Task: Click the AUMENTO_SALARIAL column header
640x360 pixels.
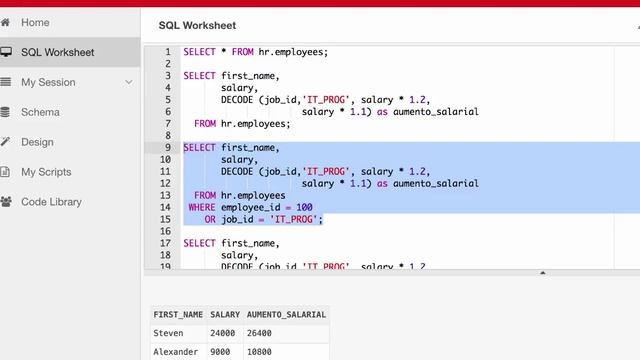Action: click(x=287, y=315)
